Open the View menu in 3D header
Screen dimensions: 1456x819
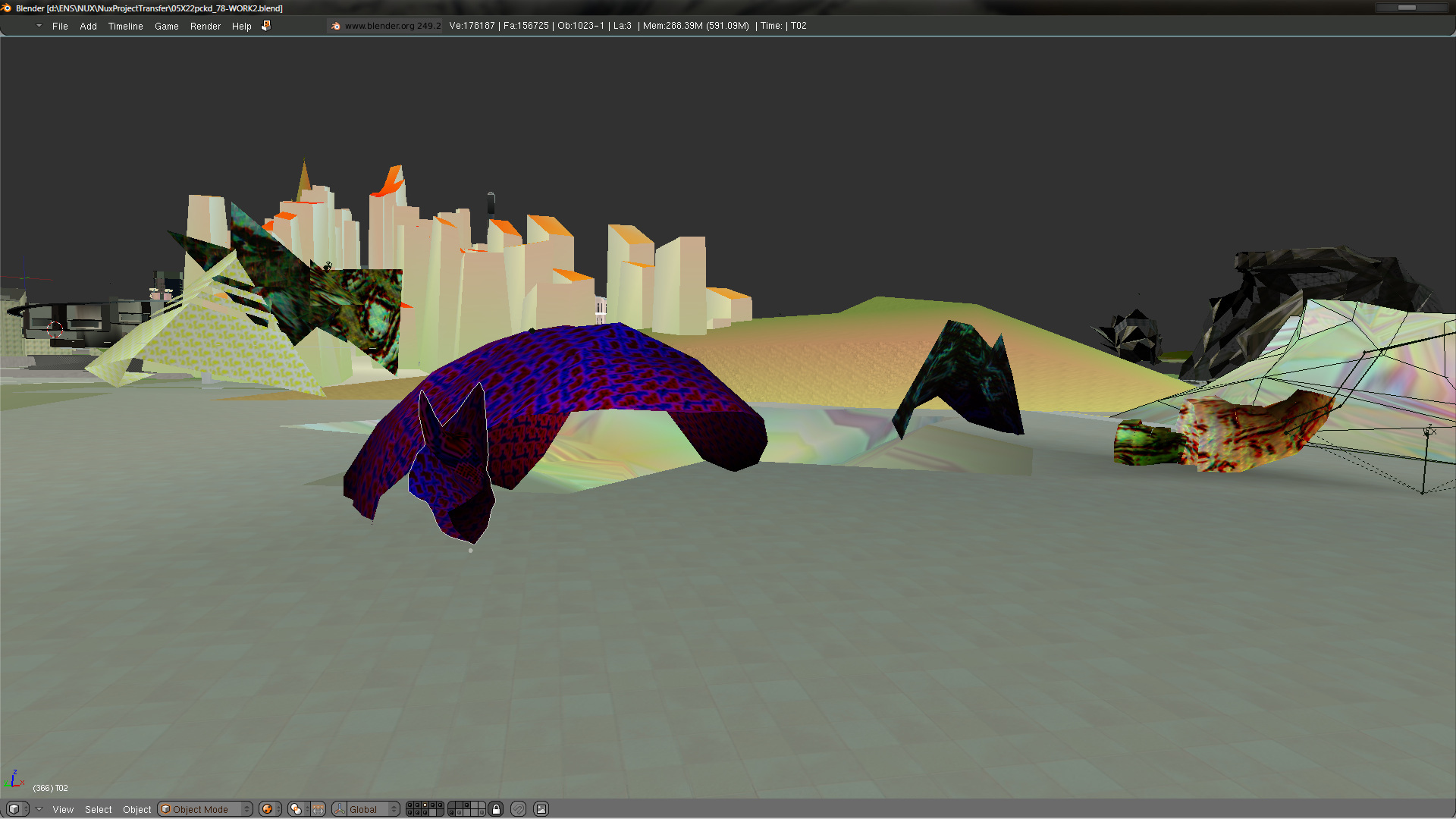pos(63,809)
